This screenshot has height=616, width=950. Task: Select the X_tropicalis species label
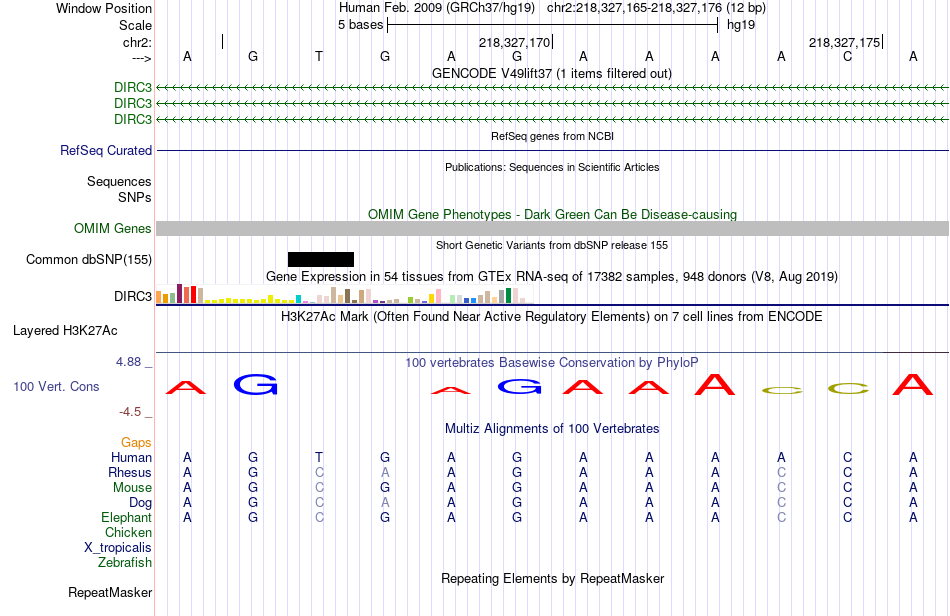(118, 548)
